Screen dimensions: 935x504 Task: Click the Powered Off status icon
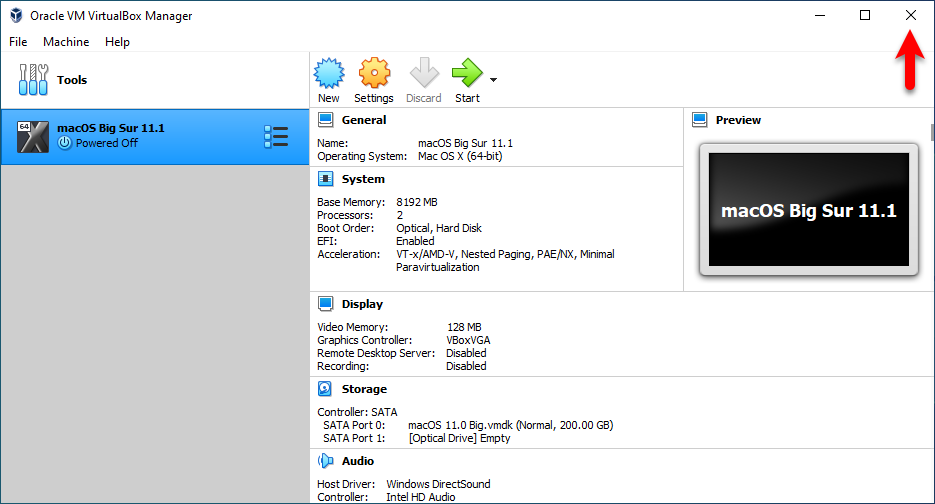pos(64,143)
